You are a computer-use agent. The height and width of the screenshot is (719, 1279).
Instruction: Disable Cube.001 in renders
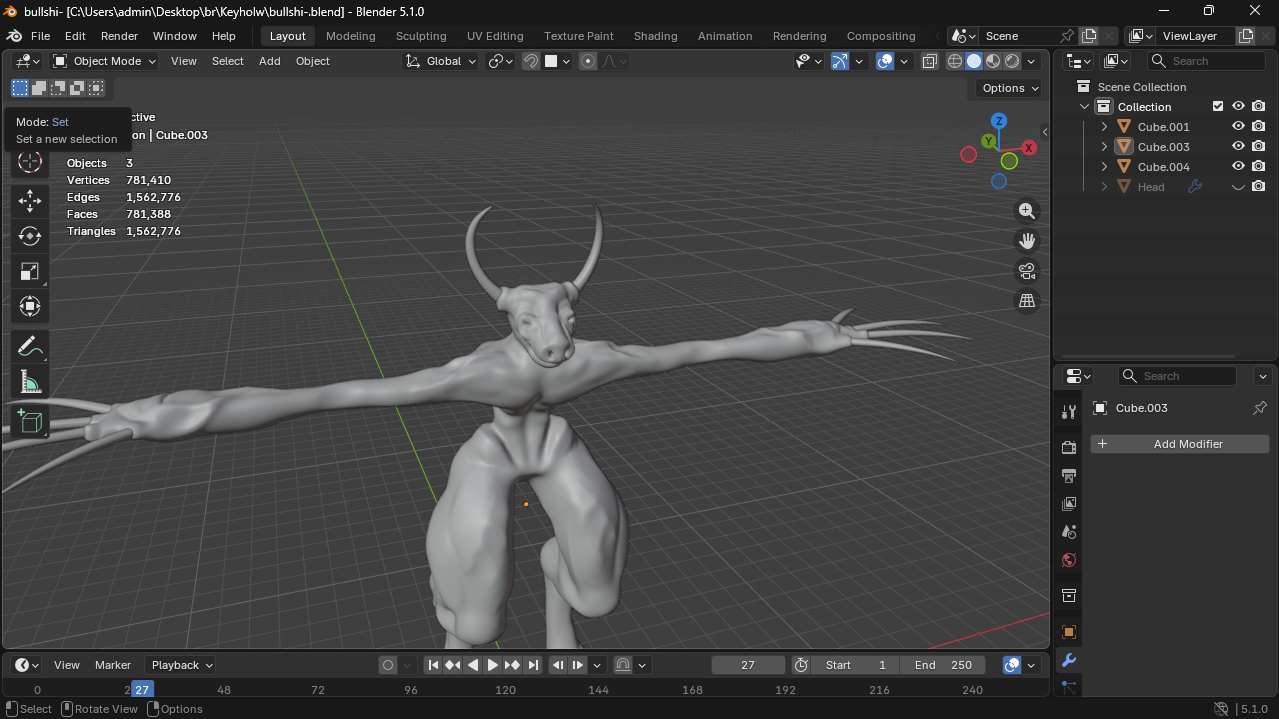[1258, 127]
